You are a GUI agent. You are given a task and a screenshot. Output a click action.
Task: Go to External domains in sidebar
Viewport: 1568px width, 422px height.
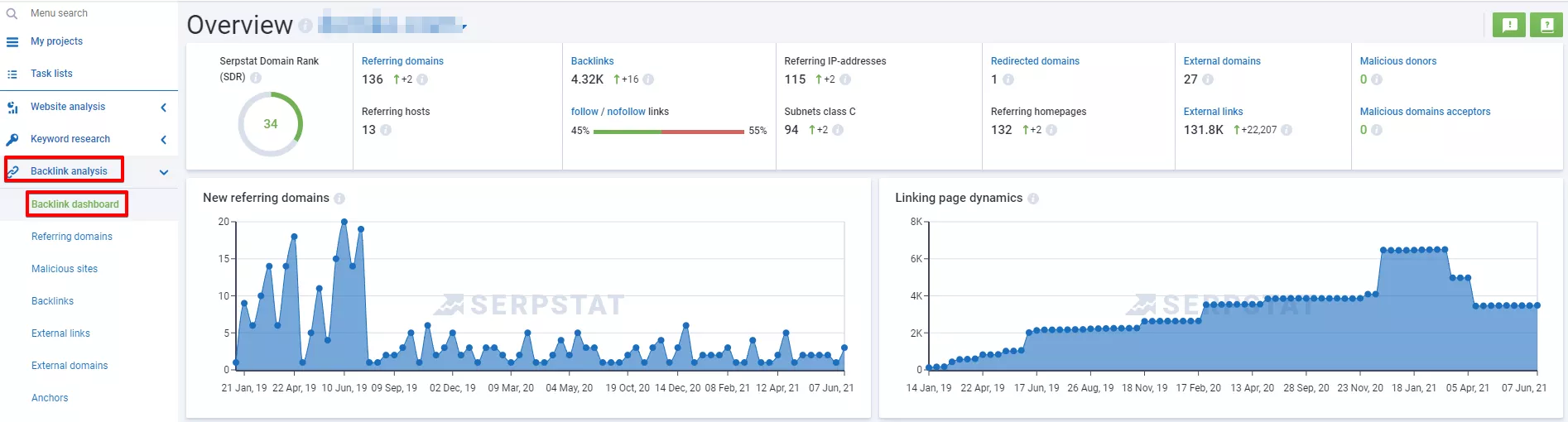pos(70,366)
